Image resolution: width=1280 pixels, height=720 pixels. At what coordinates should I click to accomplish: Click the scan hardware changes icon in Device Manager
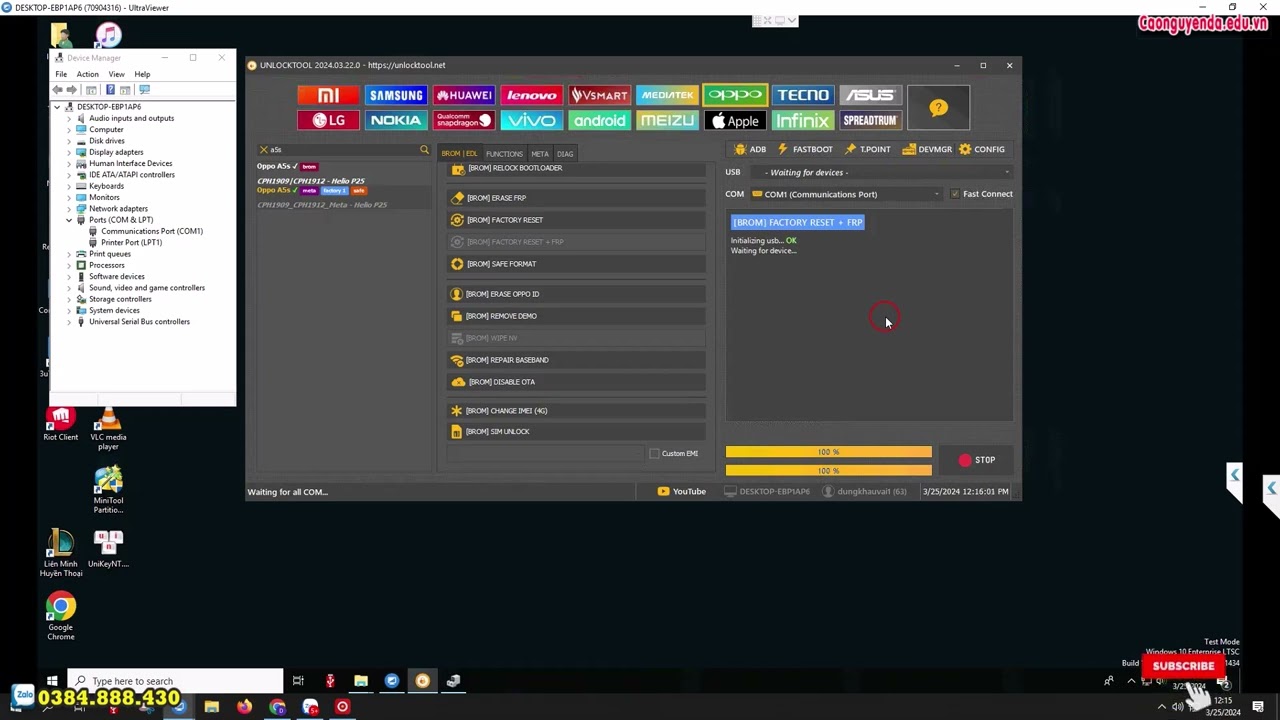[x=144, y=90]
